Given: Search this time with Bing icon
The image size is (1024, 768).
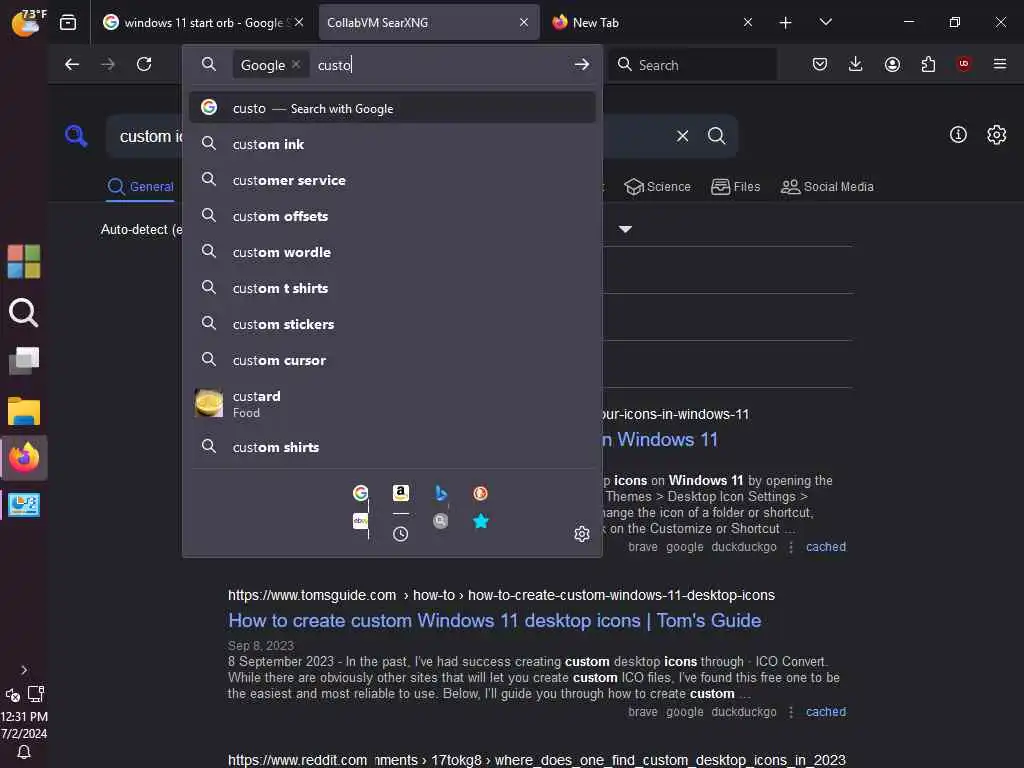Looking at the screenshot, I should pyautogui.click(x=441, y=493).
